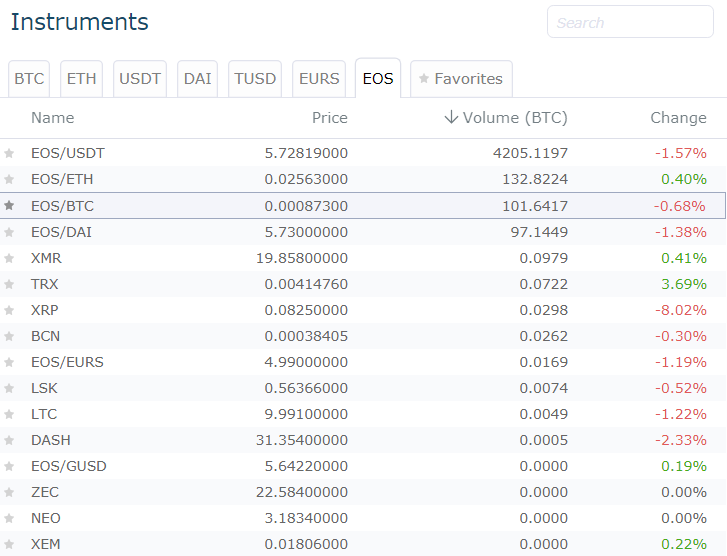
Task: Favorite the EOS/USDT pair star
Action: pos(9,153)
